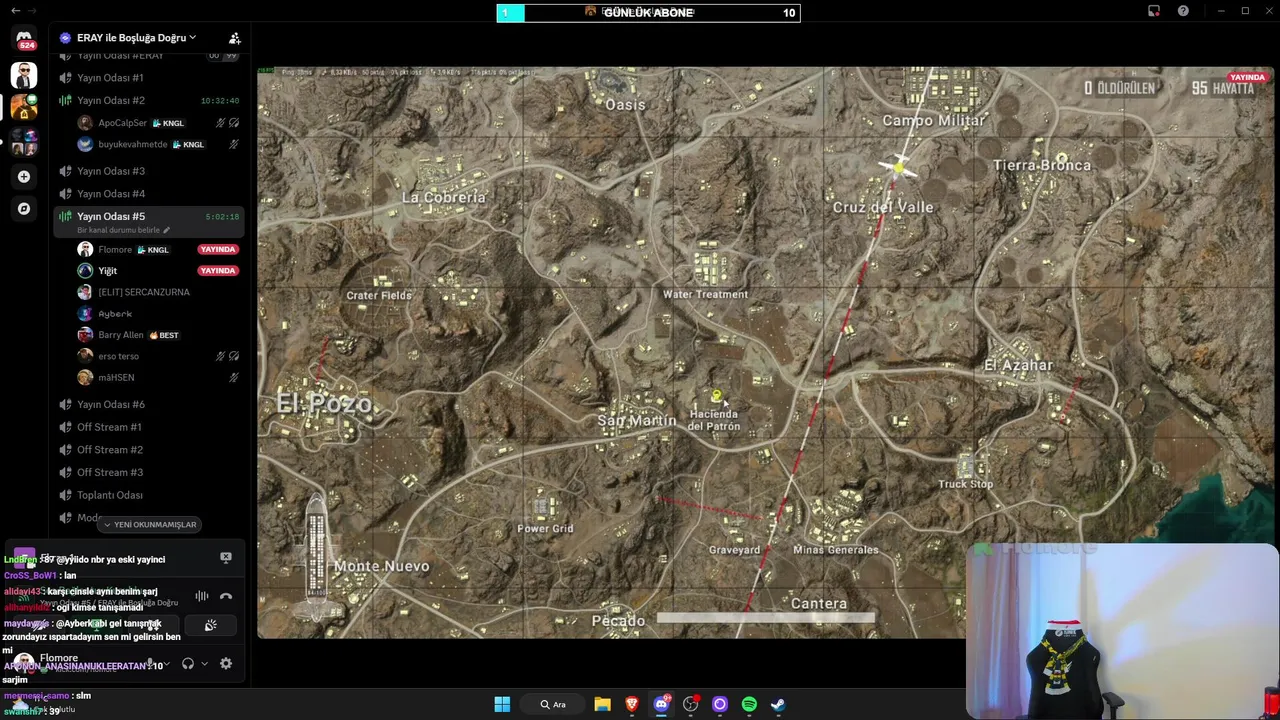Click the Flomore user avatar in bottom panel
The width and height of the screenshot is (1280, 720).
[23, 663]
